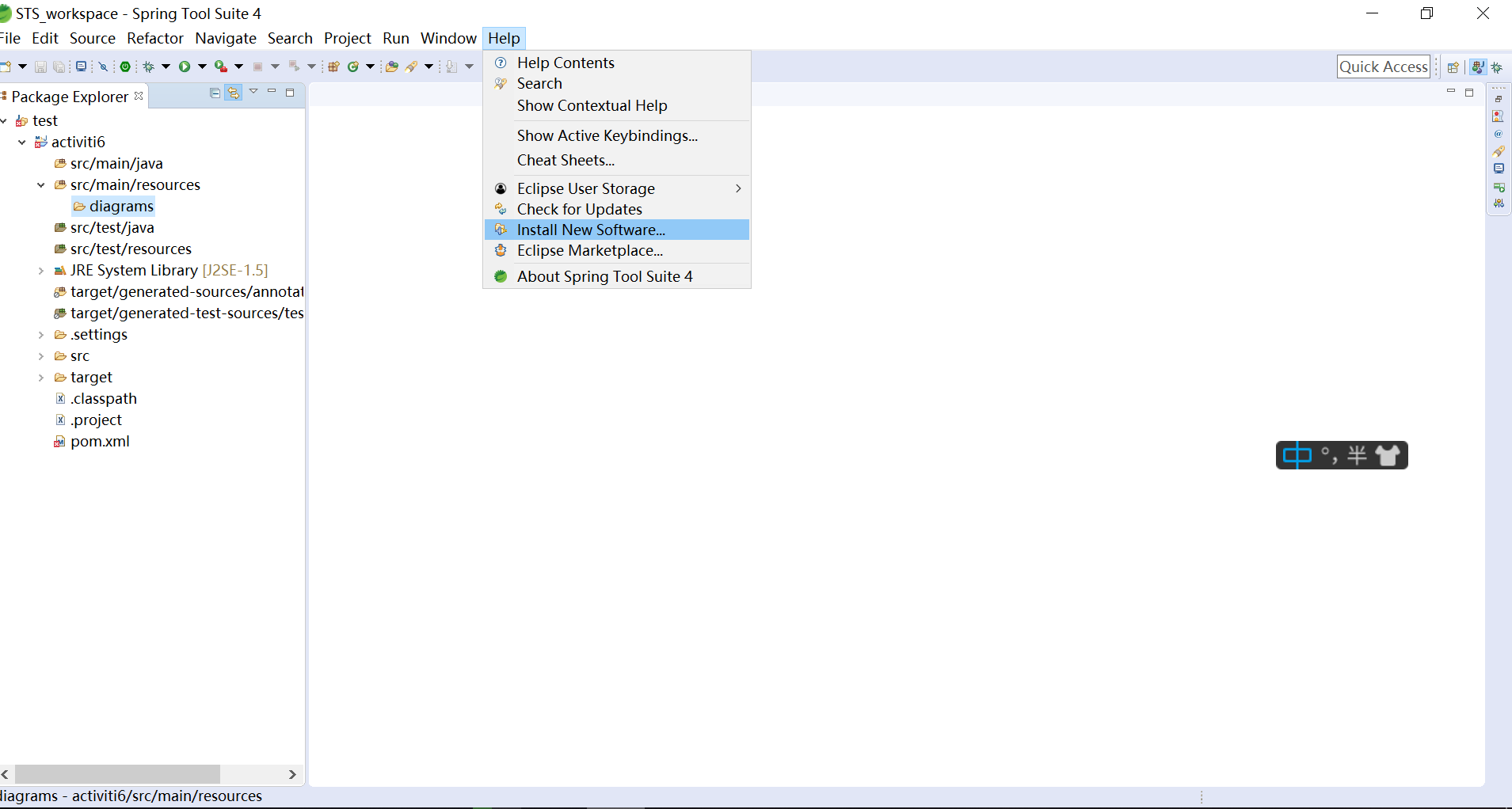This screenshot has width=1512, height=809.
Task: Click the New Java Package icon
Action: pos(333,66)
